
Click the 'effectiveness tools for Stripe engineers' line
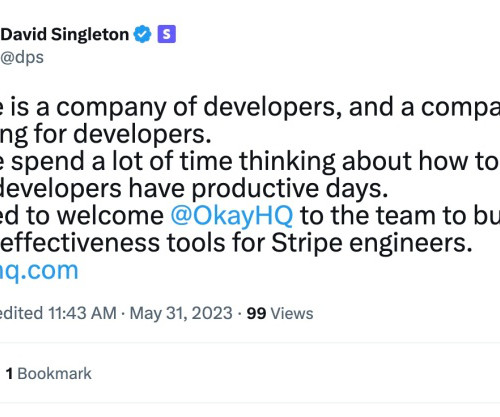(x=236, y=243)
